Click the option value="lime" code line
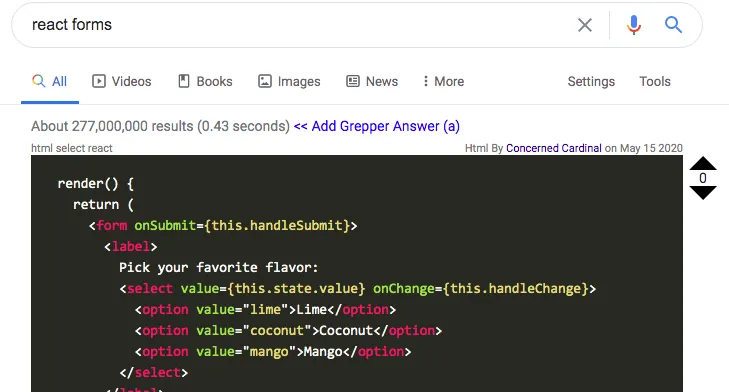 [265, 310]
